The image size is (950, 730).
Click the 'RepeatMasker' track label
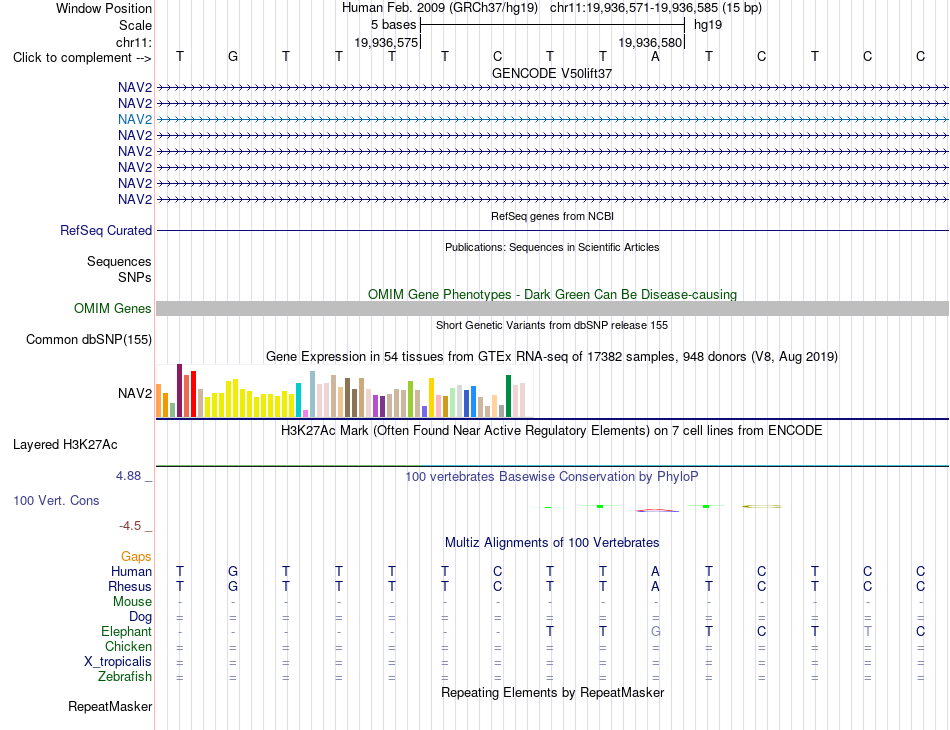110,706
